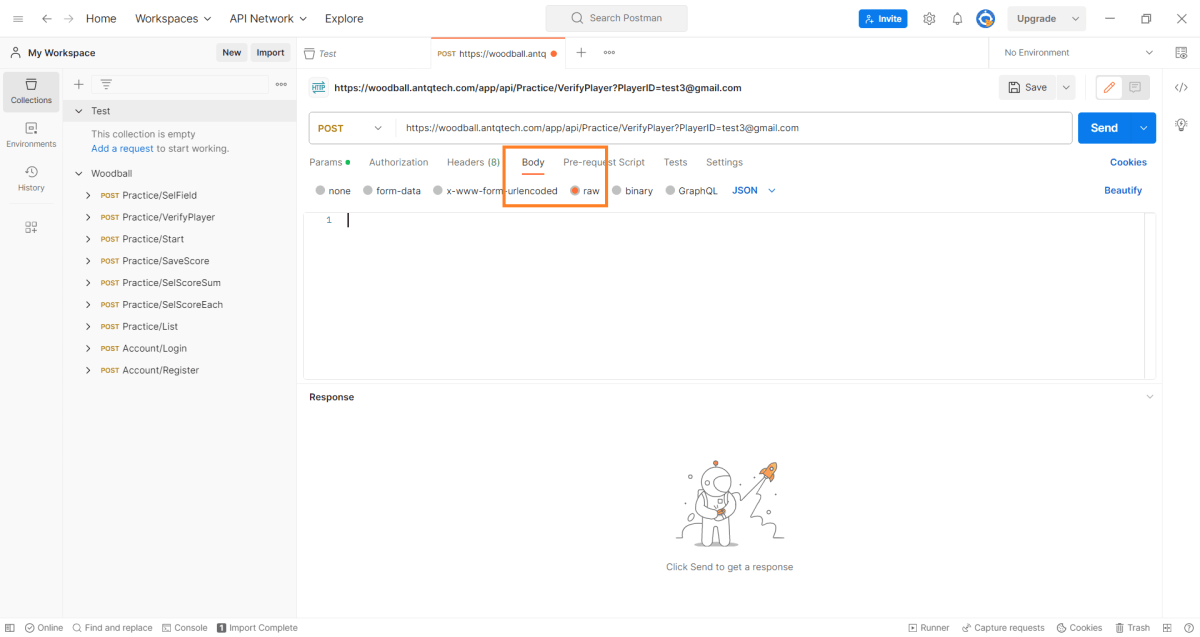The image size is (1200, 637).
Task: Switch to the Pre-request Script tab
Action: click(x=604, y=162)
